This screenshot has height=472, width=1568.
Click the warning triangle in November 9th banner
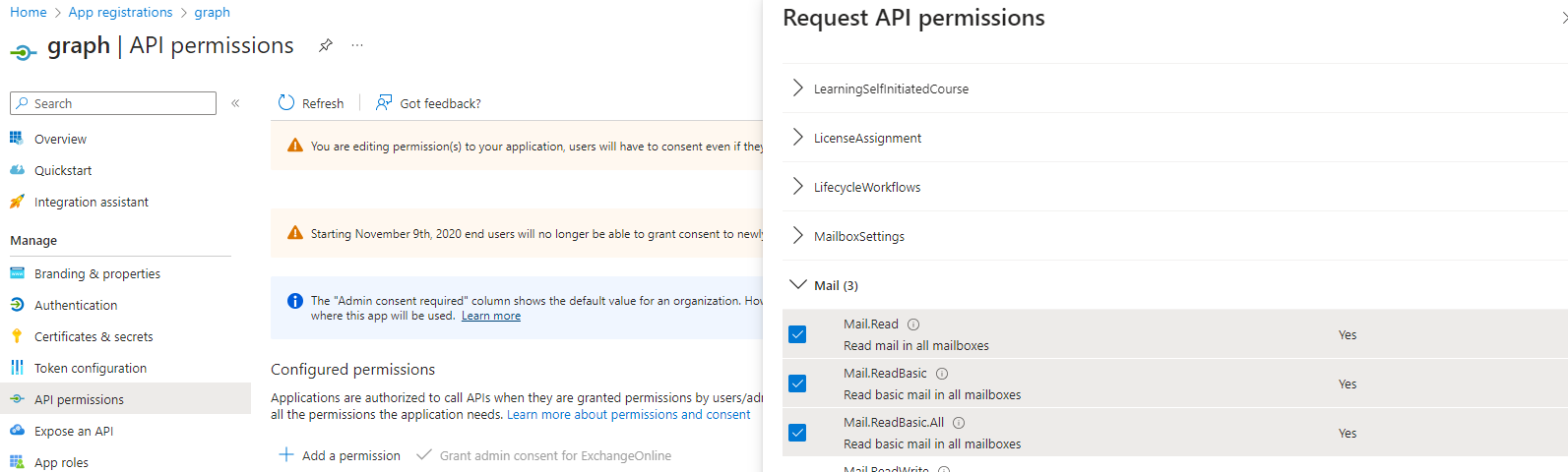[x=295, y=233]
